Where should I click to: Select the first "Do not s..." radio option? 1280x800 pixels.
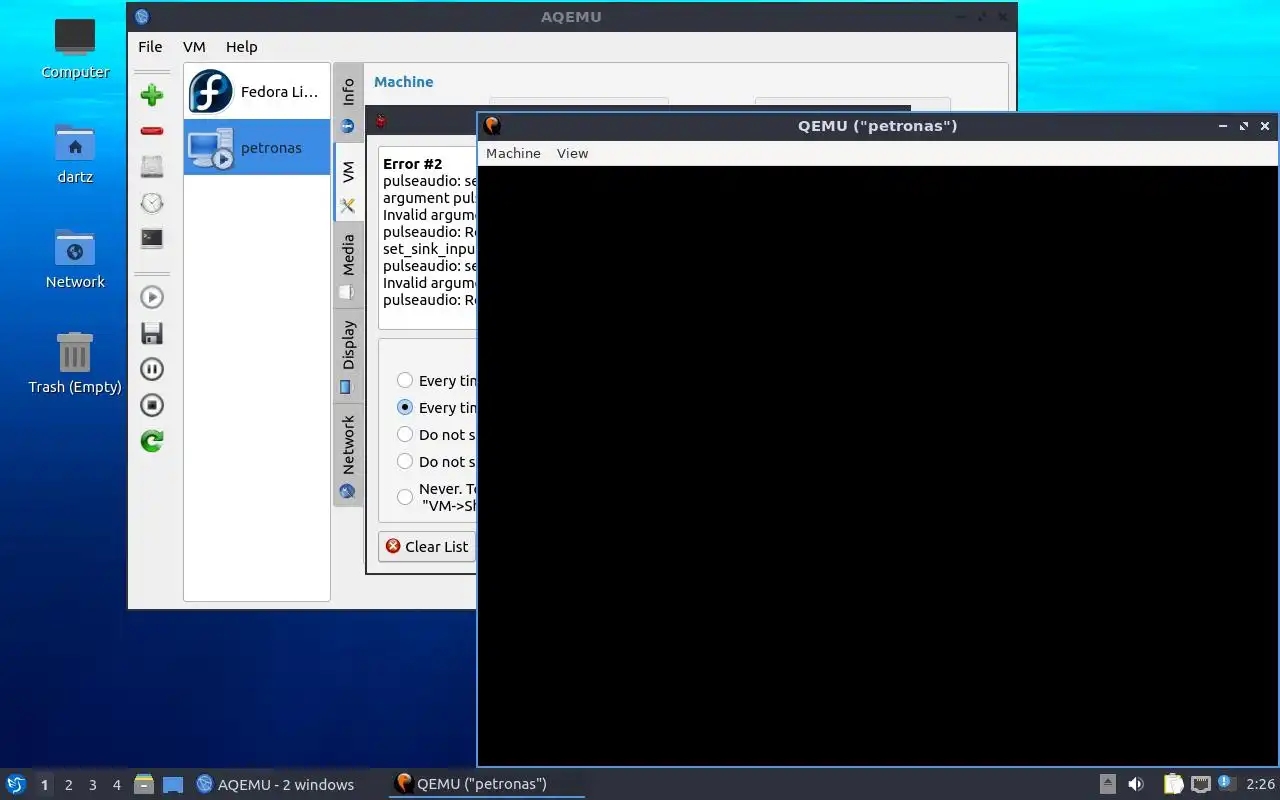[405, 434]
